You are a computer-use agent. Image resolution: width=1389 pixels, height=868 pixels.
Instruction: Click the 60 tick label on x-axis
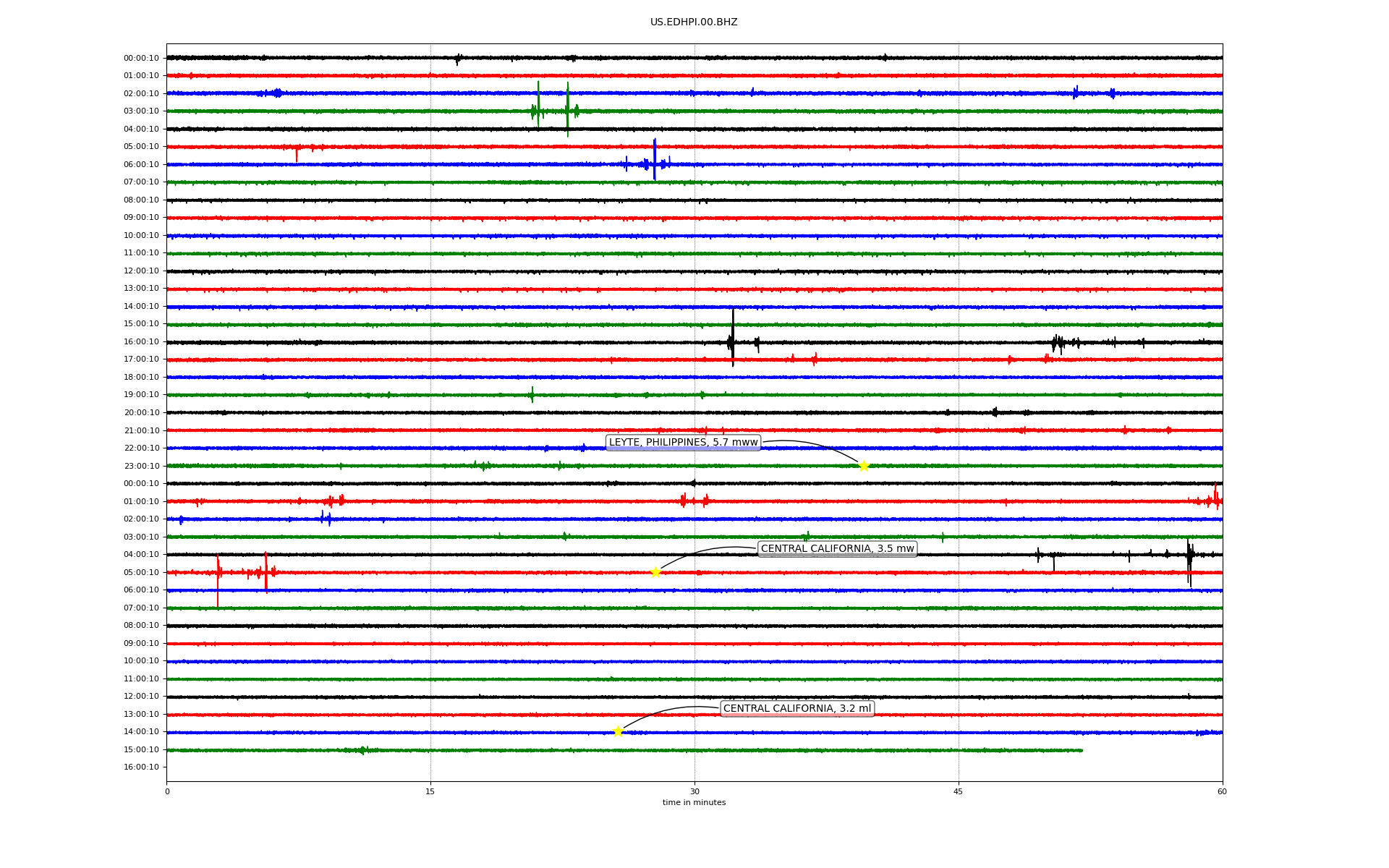click(x=1222, y=791)
